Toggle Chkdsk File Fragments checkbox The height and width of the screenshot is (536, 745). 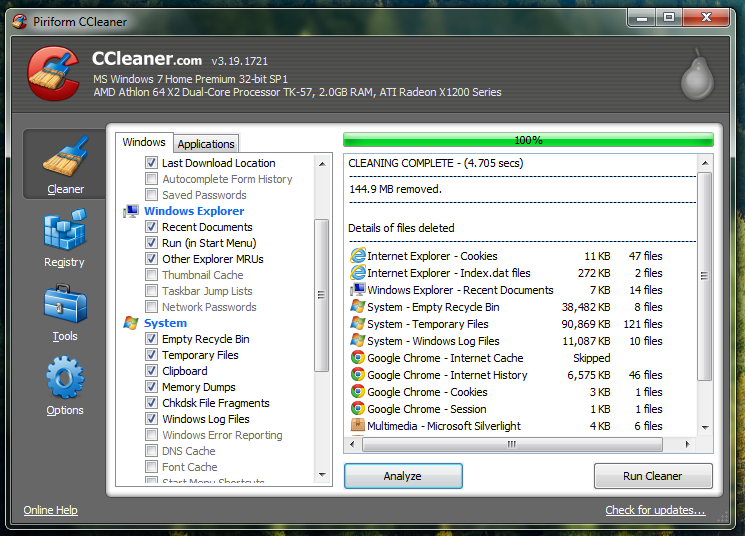coord(151,403)
